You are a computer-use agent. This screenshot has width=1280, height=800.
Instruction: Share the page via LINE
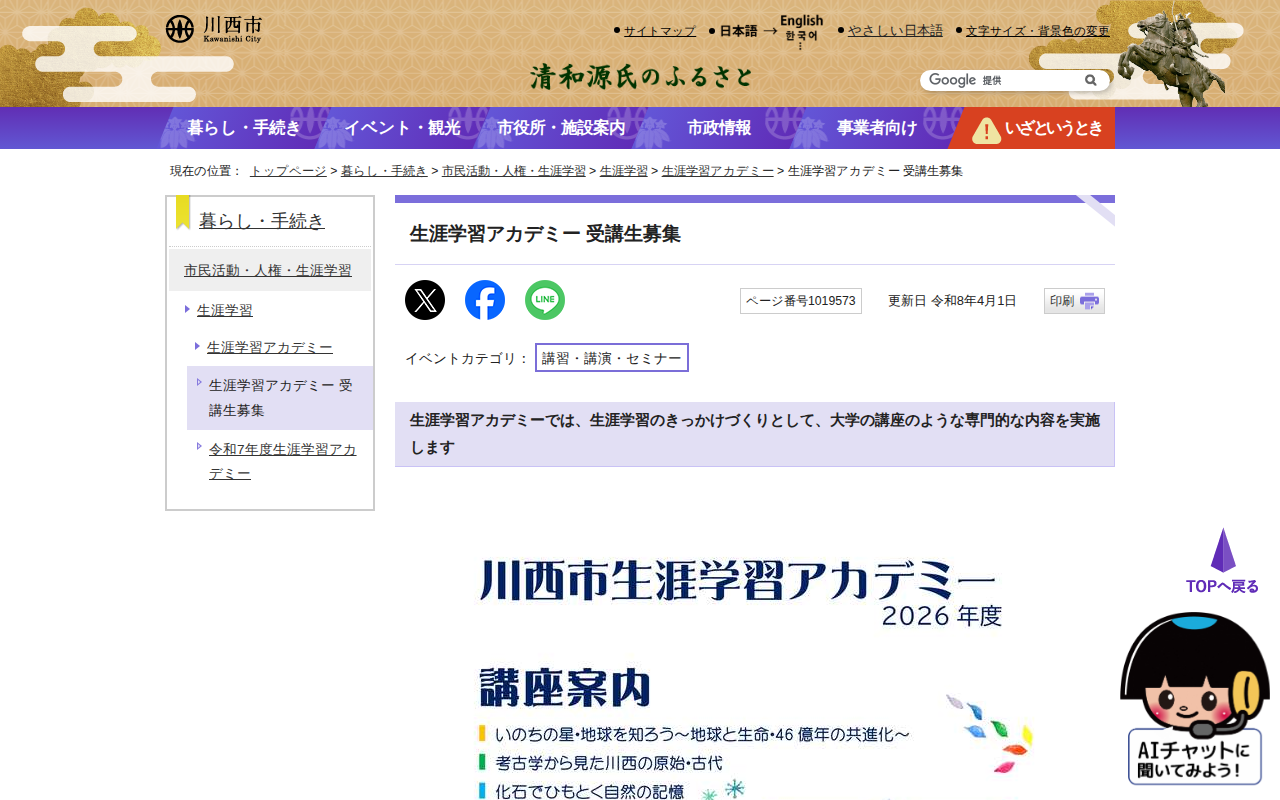click(x=544, y=299)
